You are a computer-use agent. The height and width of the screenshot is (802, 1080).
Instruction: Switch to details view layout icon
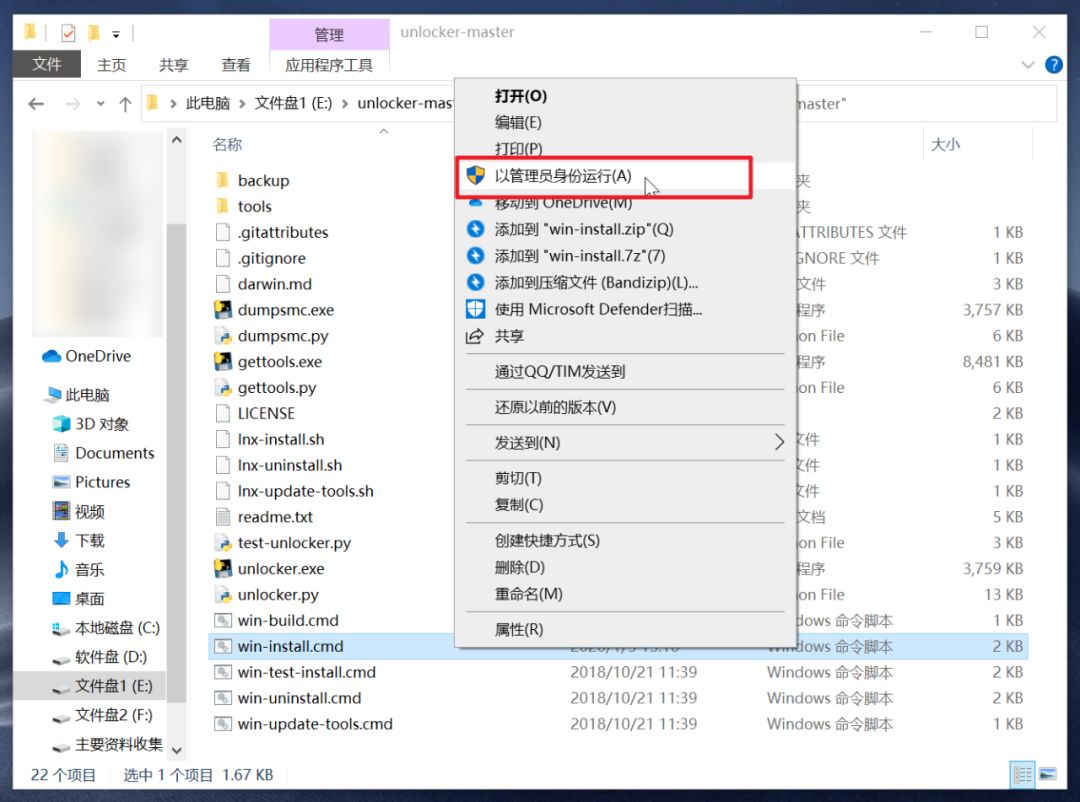point(1022,774)
